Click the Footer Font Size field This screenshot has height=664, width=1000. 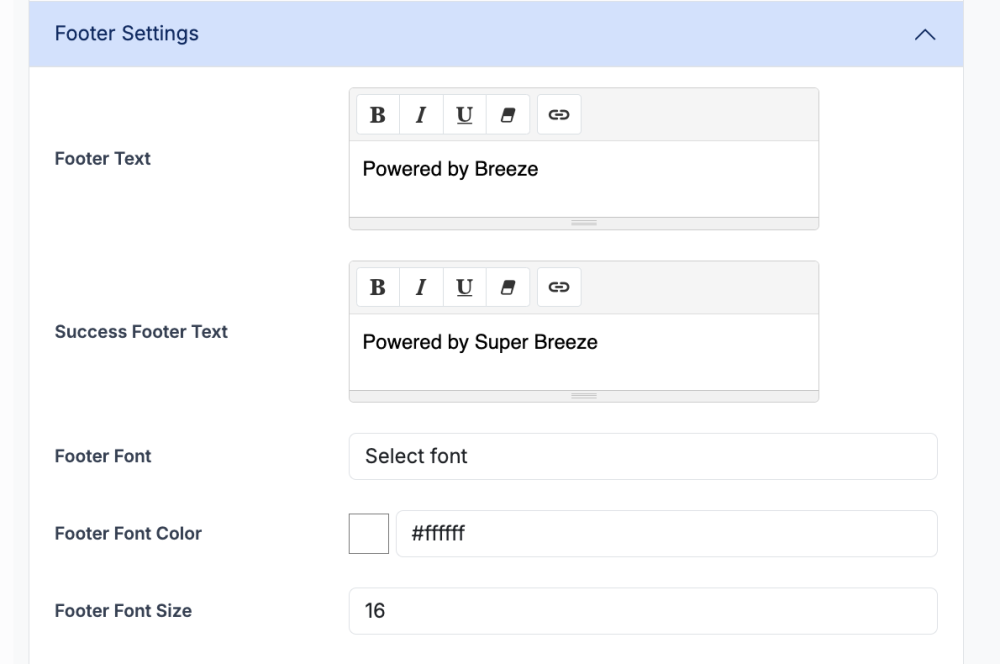pyautogui.click(x=642, y=611)
